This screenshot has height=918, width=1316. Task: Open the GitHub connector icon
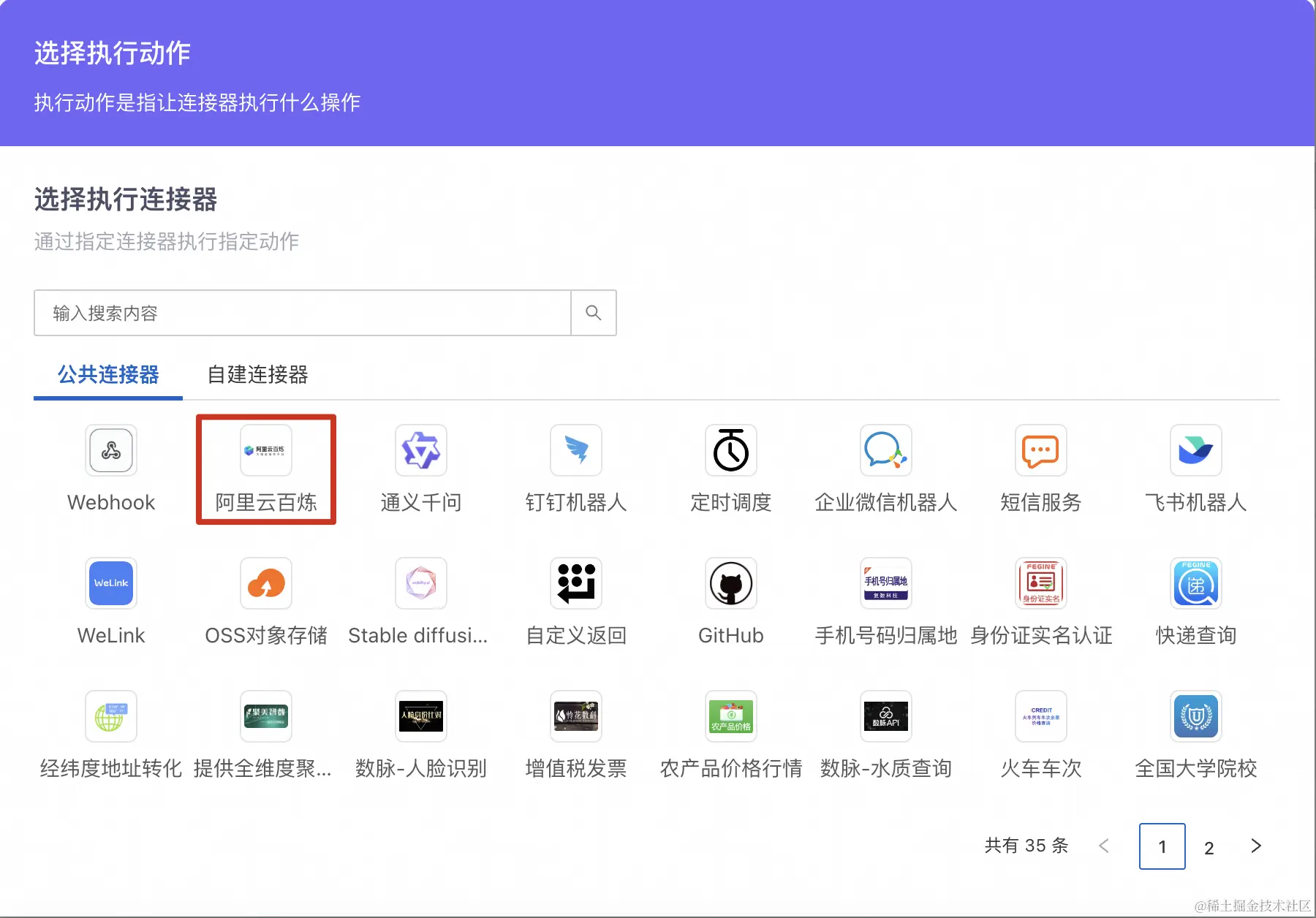coord(731,583)
